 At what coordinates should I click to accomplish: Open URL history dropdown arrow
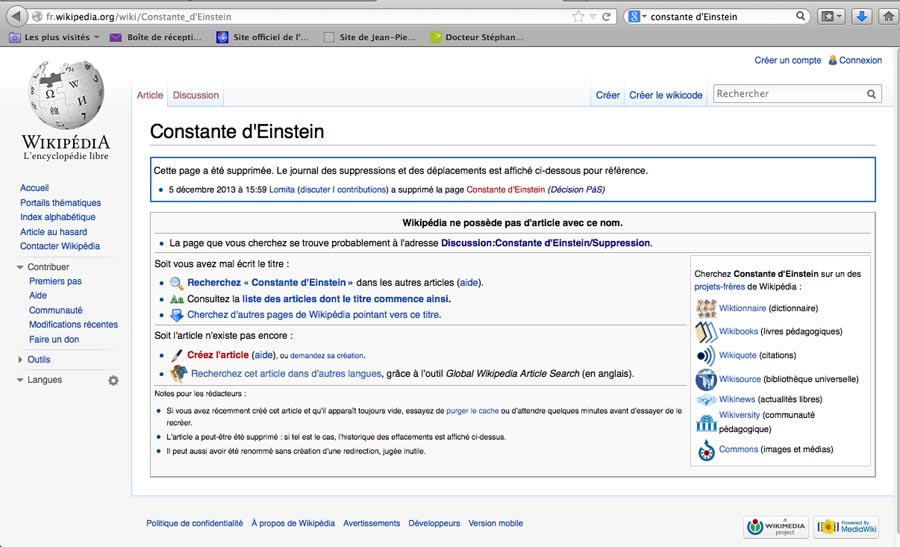(x=593, y=17)
